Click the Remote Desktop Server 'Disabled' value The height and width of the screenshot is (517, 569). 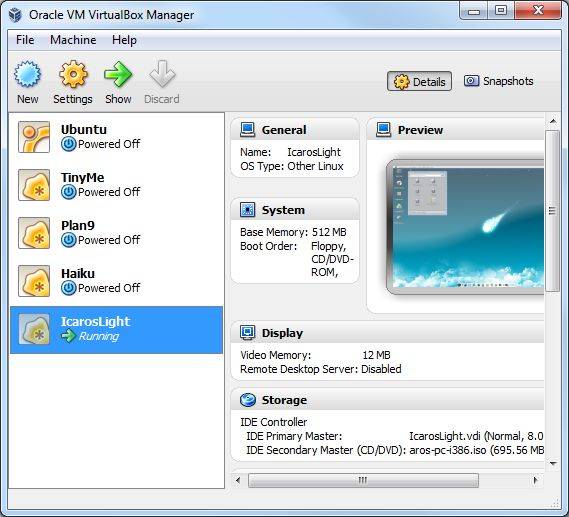(x=381, y=369)
